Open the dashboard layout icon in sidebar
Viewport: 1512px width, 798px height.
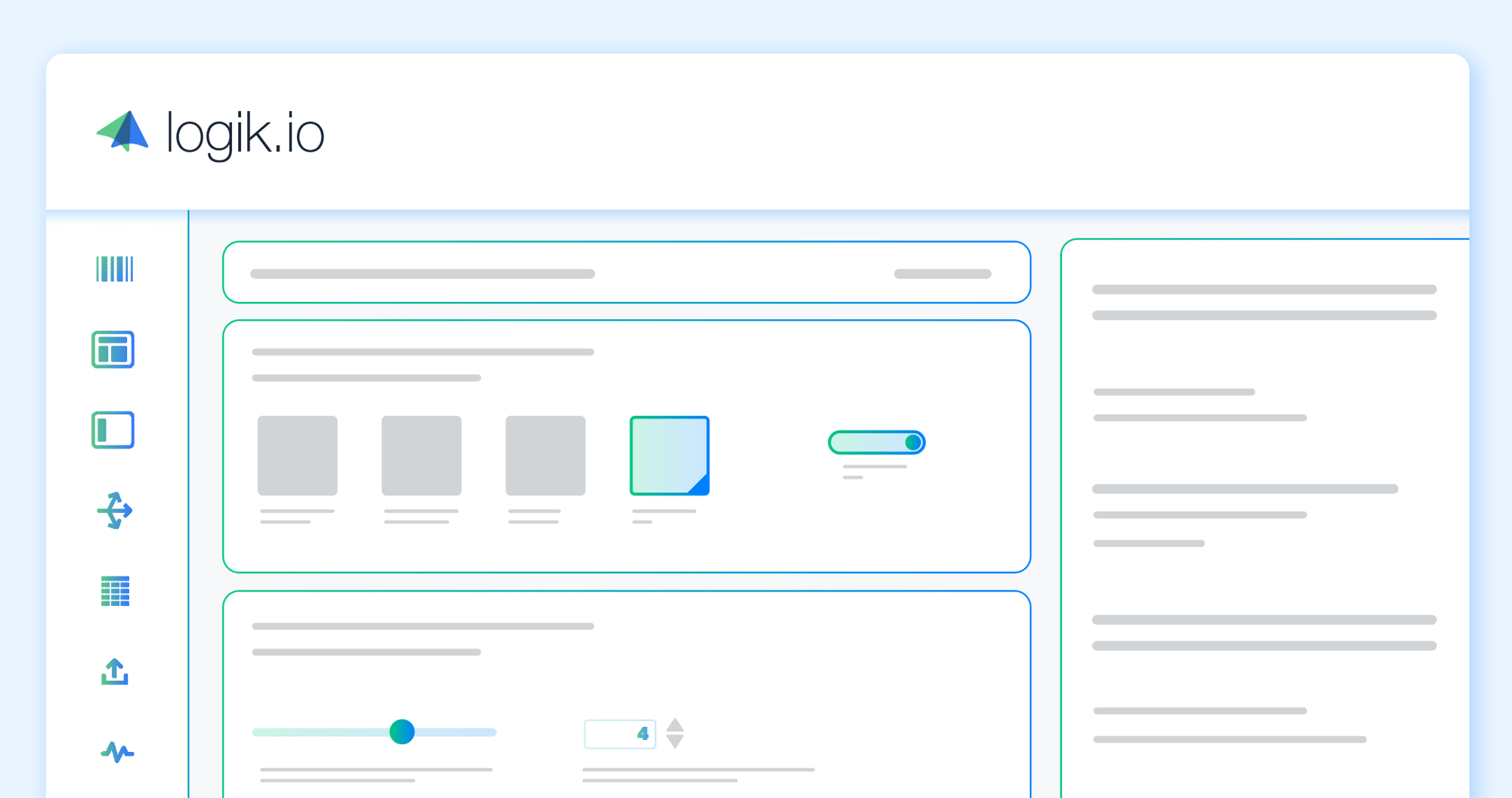coord(113,349)
